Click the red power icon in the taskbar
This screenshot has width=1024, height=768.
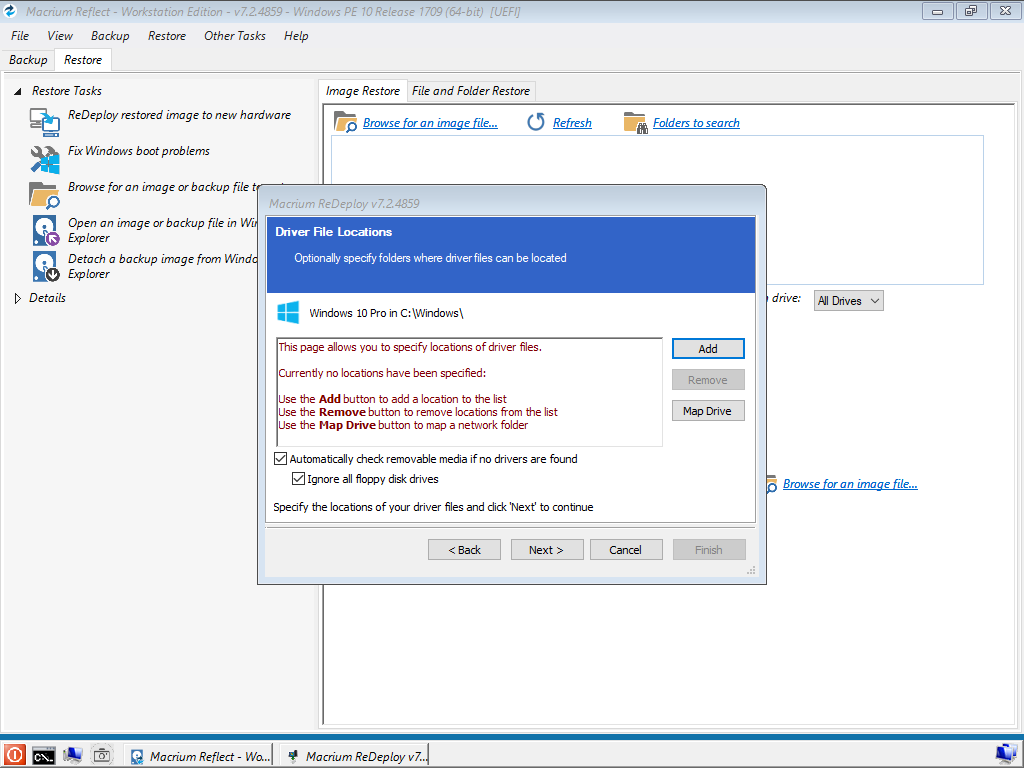click(x=14, y=756)
